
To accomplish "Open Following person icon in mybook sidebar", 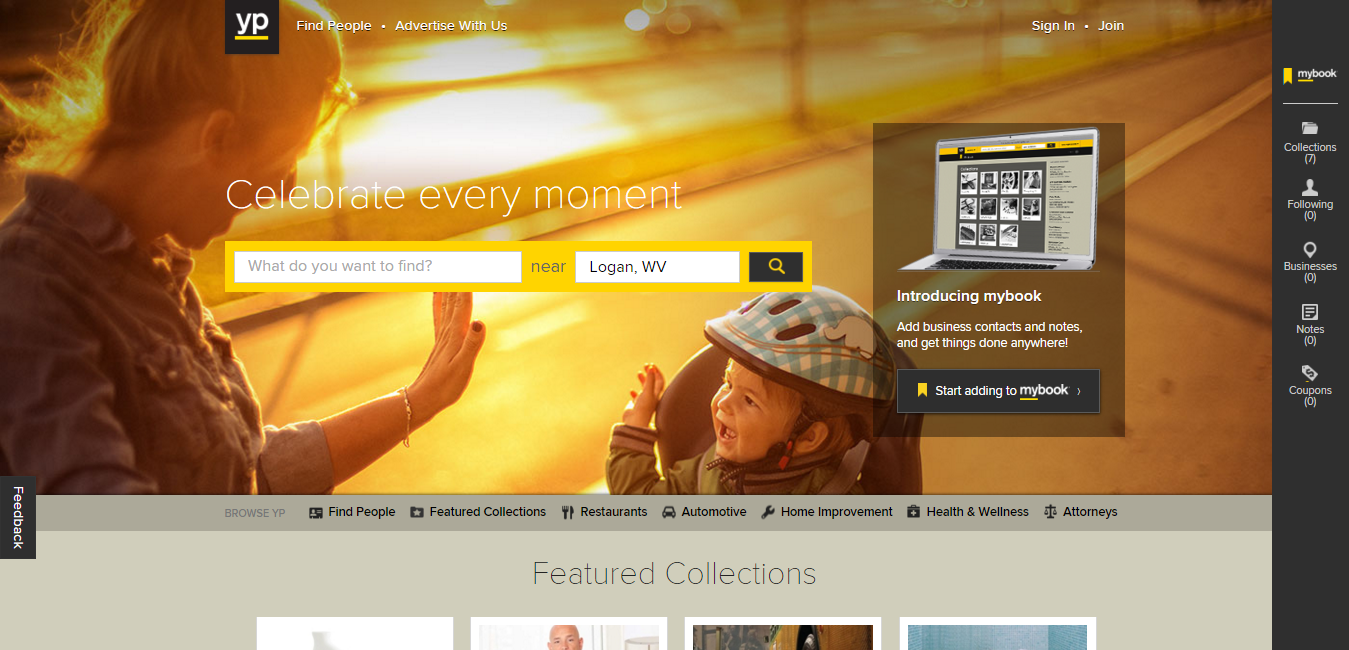I will (x=1309, y=188).
